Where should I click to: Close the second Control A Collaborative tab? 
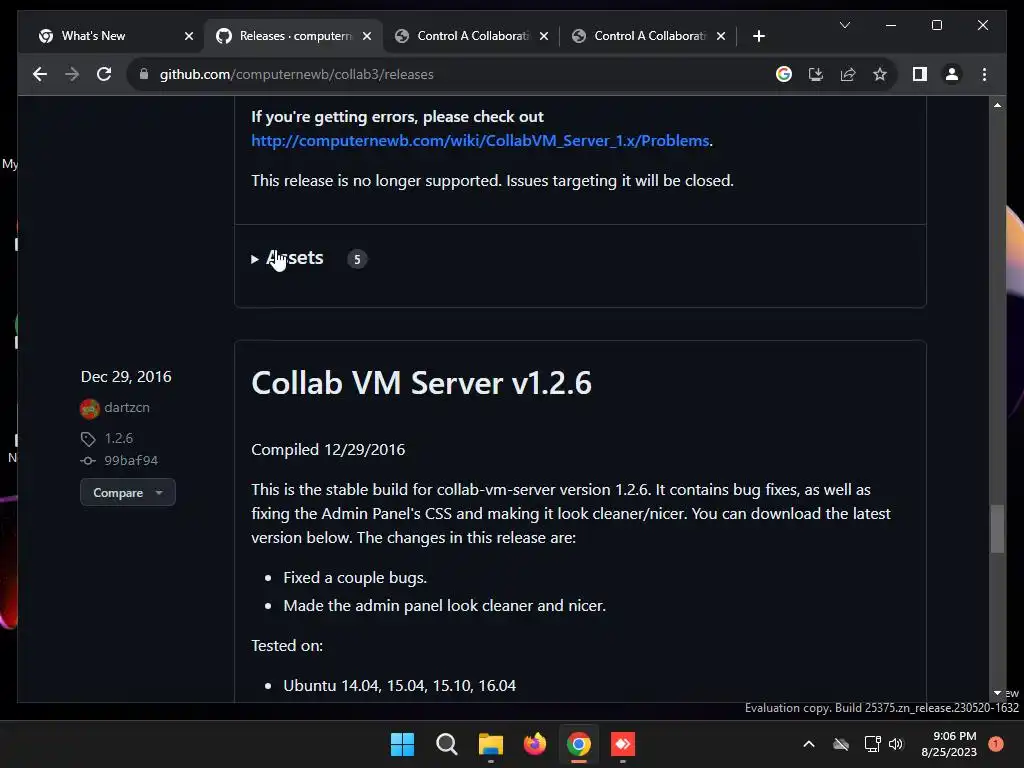point(721,36)
